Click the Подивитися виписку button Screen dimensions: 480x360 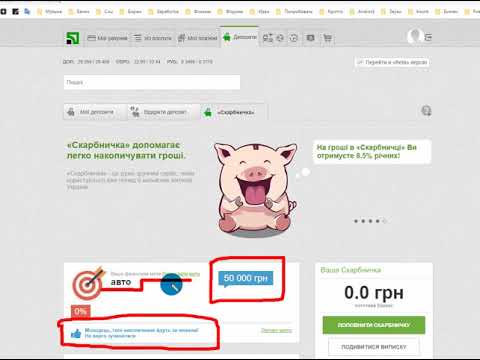tap(374, 347)
